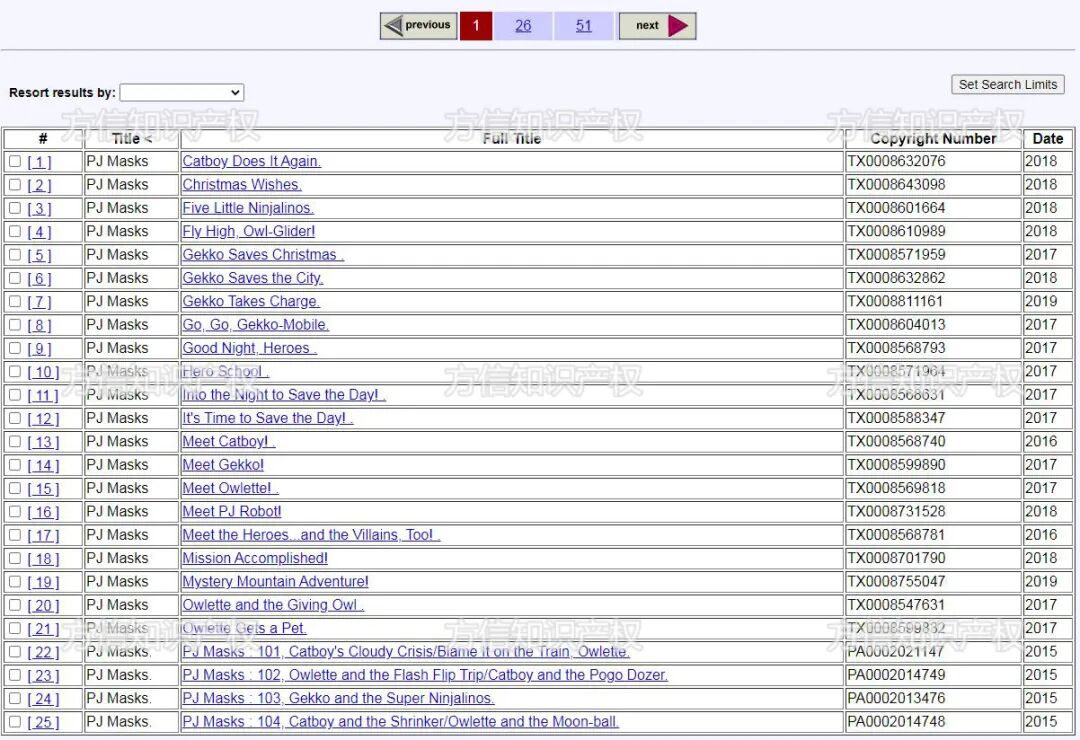
Task: Tick the checkbox for record 7
Action: (14, 301)
